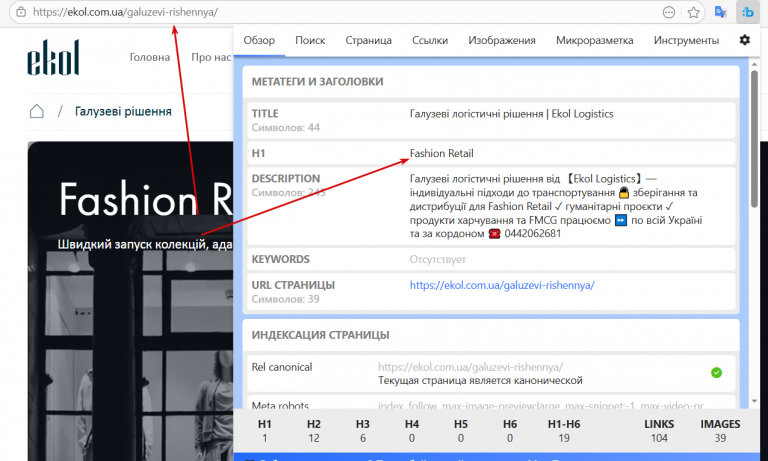Click the Про нас navigation link

point(211,57)
